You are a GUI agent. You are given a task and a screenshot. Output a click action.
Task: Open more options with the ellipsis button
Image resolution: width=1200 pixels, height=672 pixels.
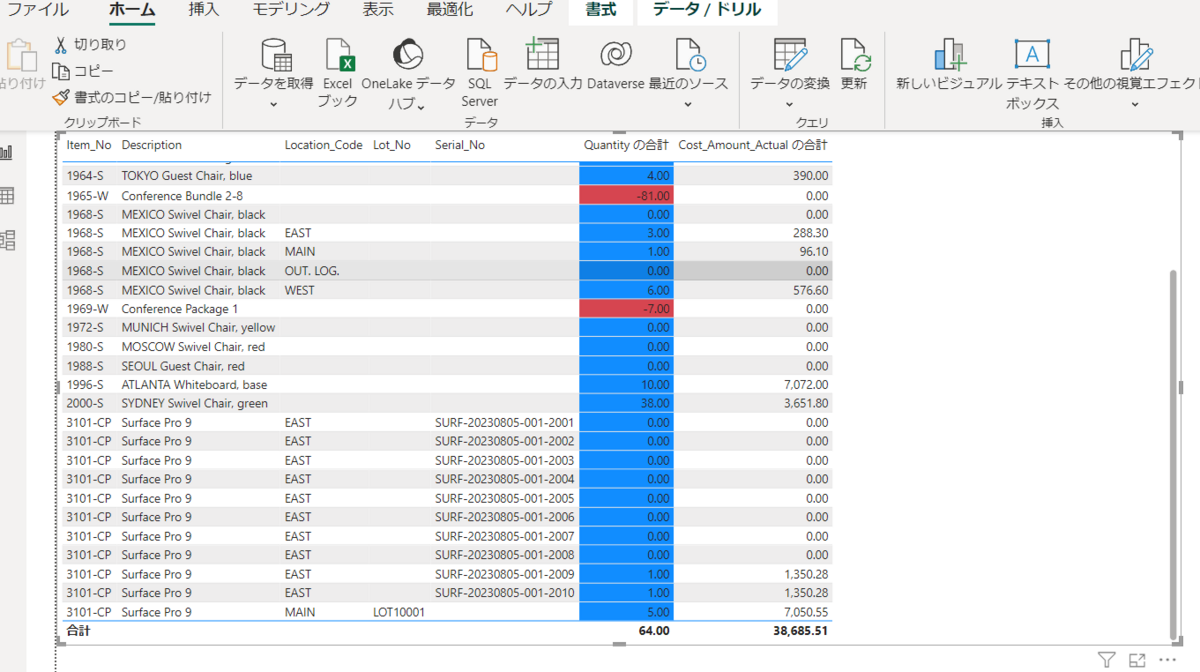(1168, 660)
